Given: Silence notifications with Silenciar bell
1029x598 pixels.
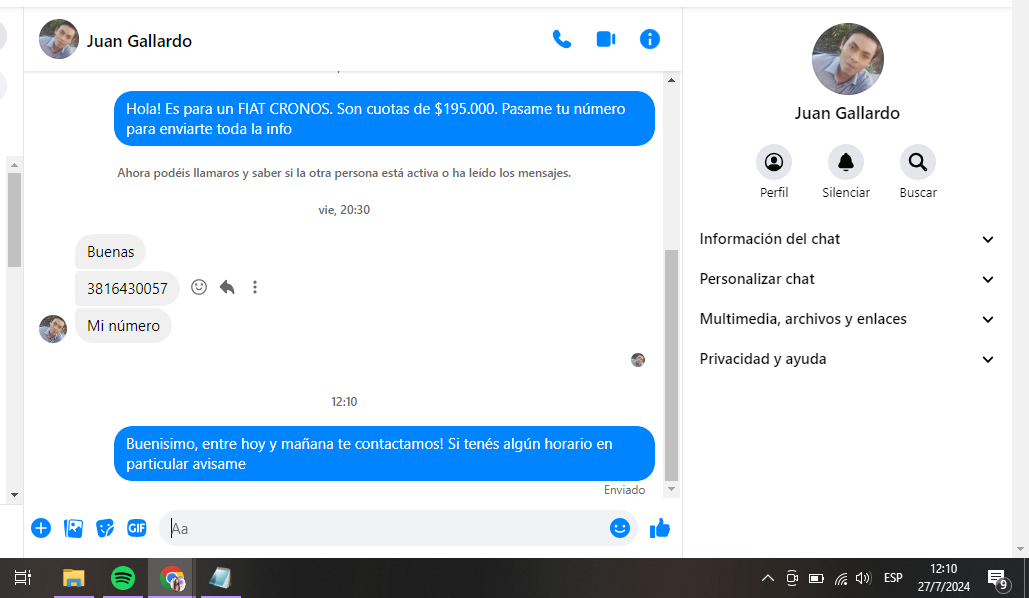Looking at the screenshot, I should (846, 162).
